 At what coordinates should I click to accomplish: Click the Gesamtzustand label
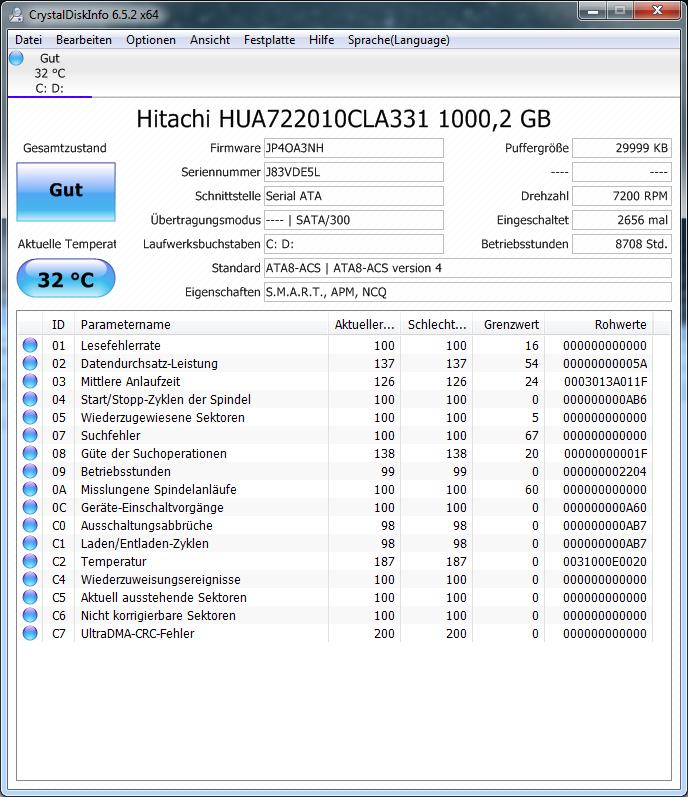(65, 148)
